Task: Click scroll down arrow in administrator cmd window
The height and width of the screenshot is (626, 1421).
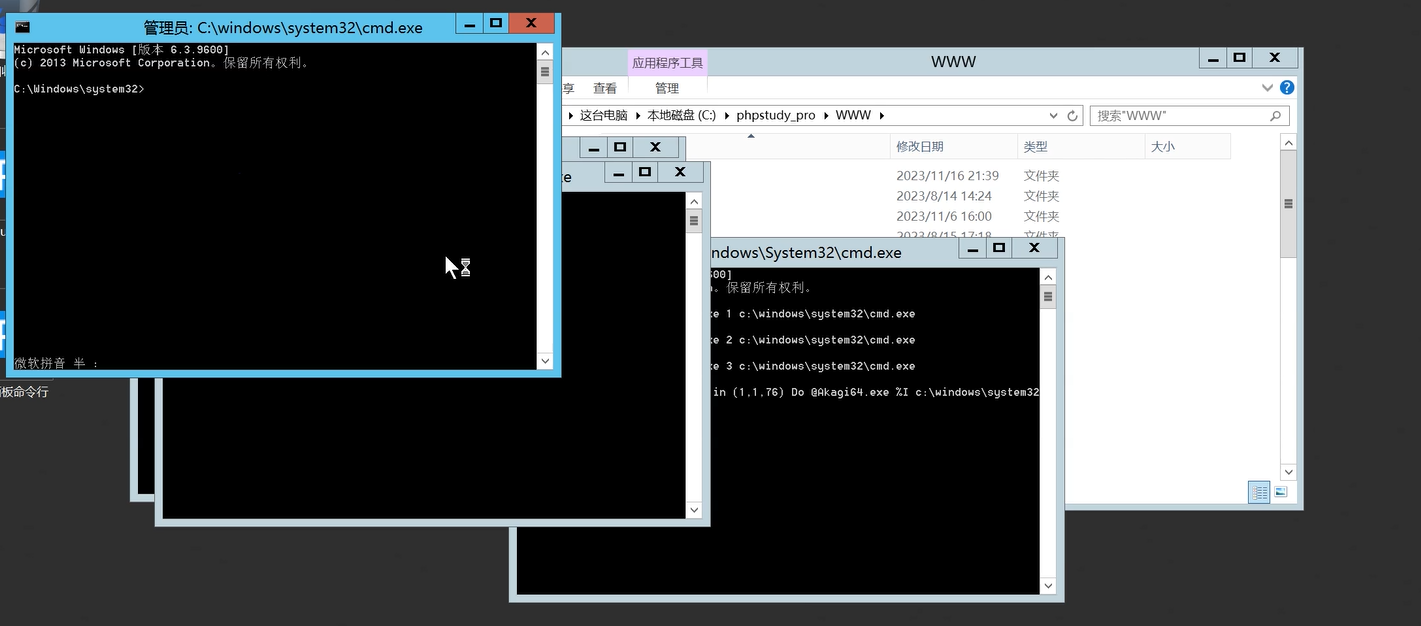Action: [545, 361]
